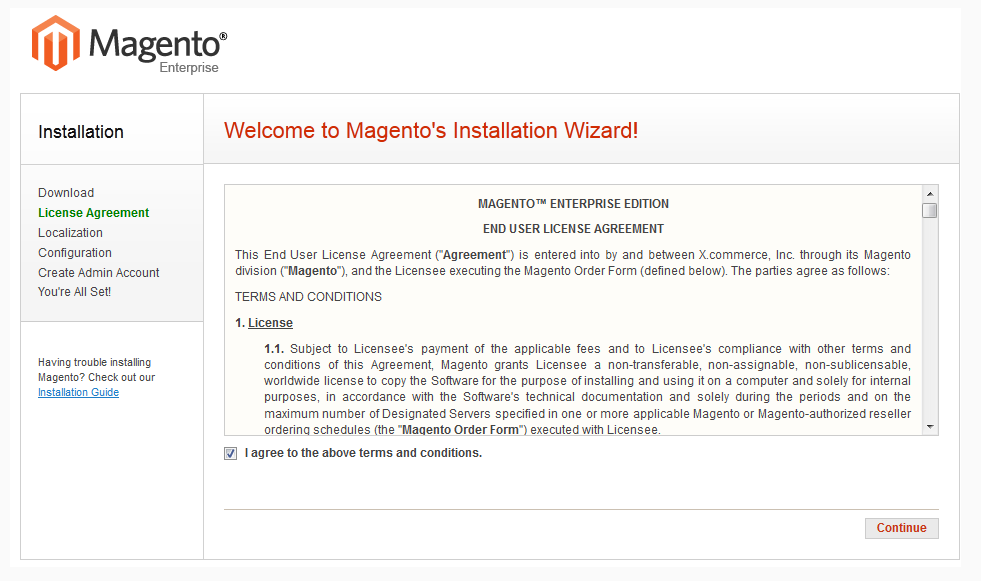Select the You're All Set! step
981x581 pixels.
coord(74,291)
